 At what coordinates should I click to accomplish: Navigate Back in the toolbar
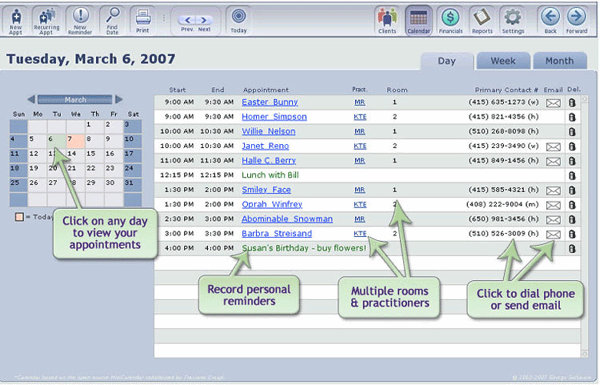(550, 21)
